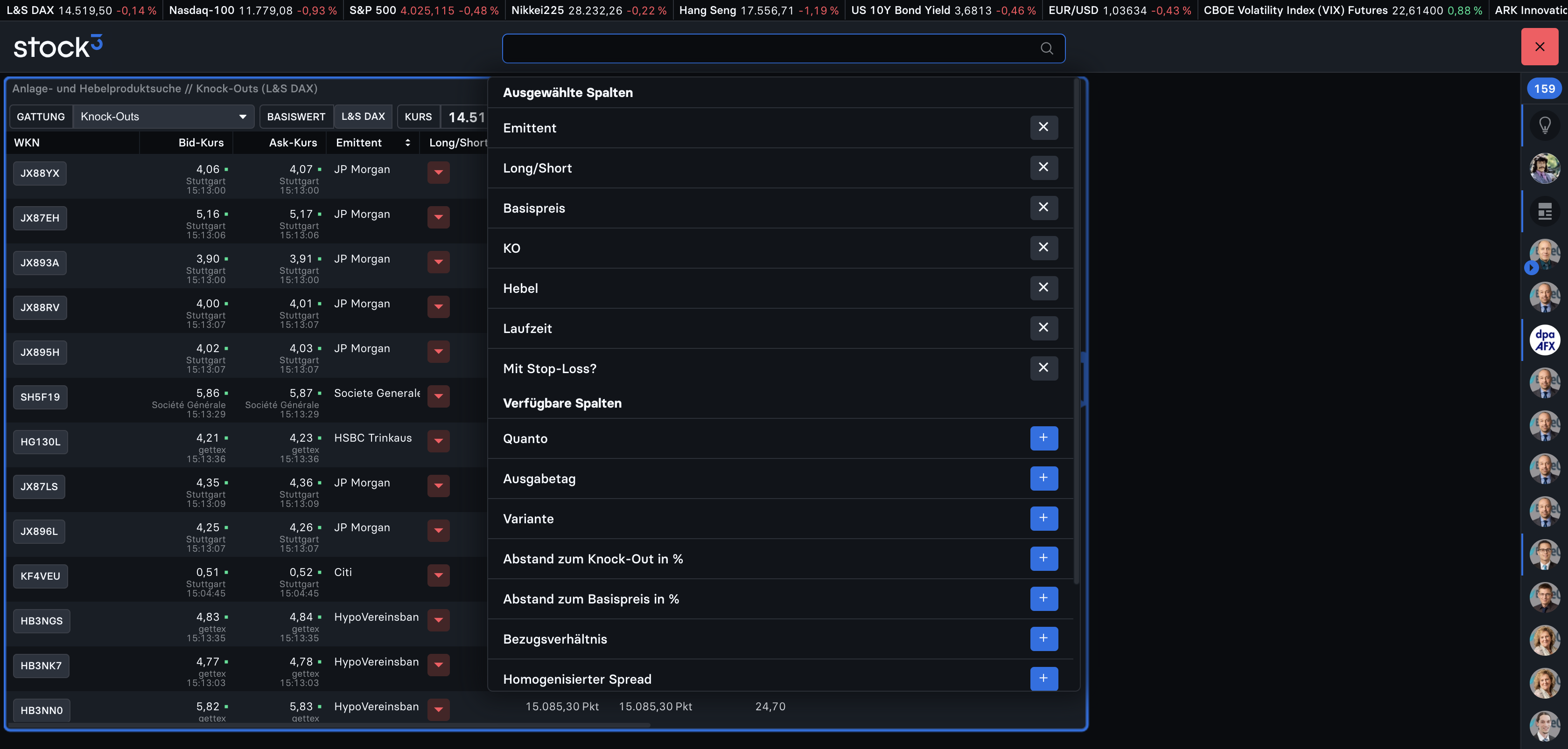Click the table horizontal scrollbar
The image size is (1568, 749).
329,725
